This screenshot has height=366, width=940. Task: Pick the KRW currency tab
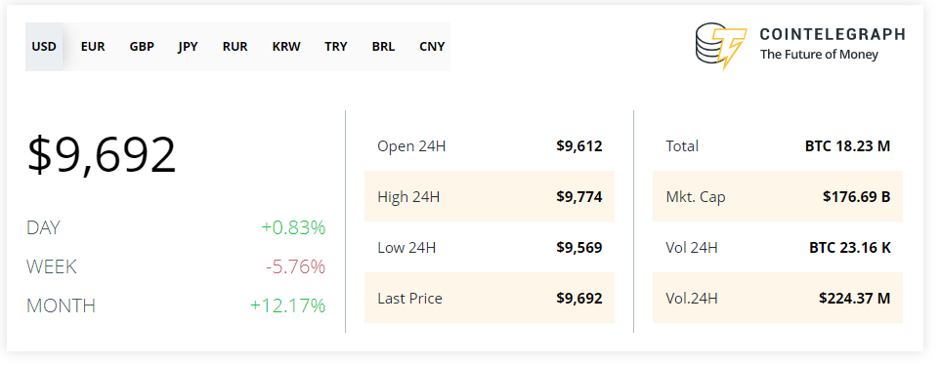286,47
